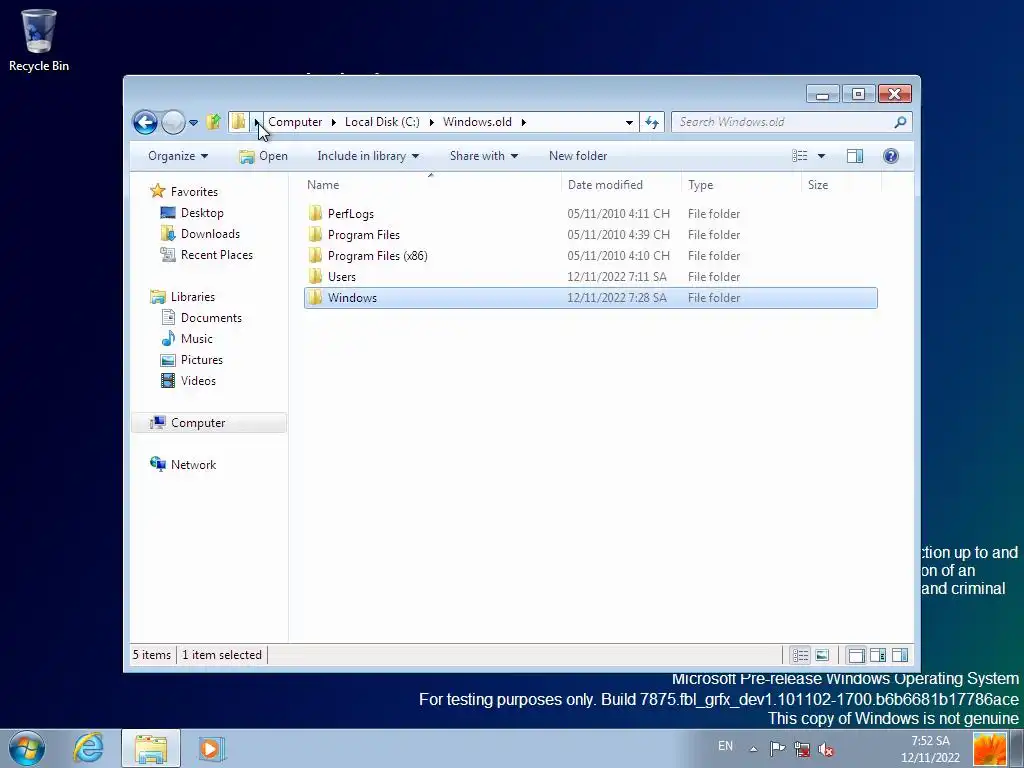1024x768 pixels.
Task: Click the Windows Explorer taskbar button
Action: [151, 748]
